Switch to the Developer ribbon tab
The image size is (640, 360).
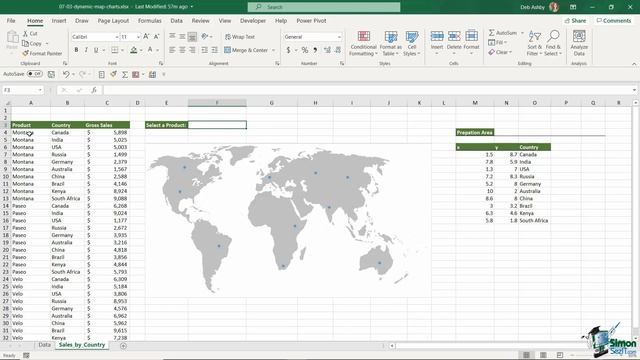pos(253,20)
